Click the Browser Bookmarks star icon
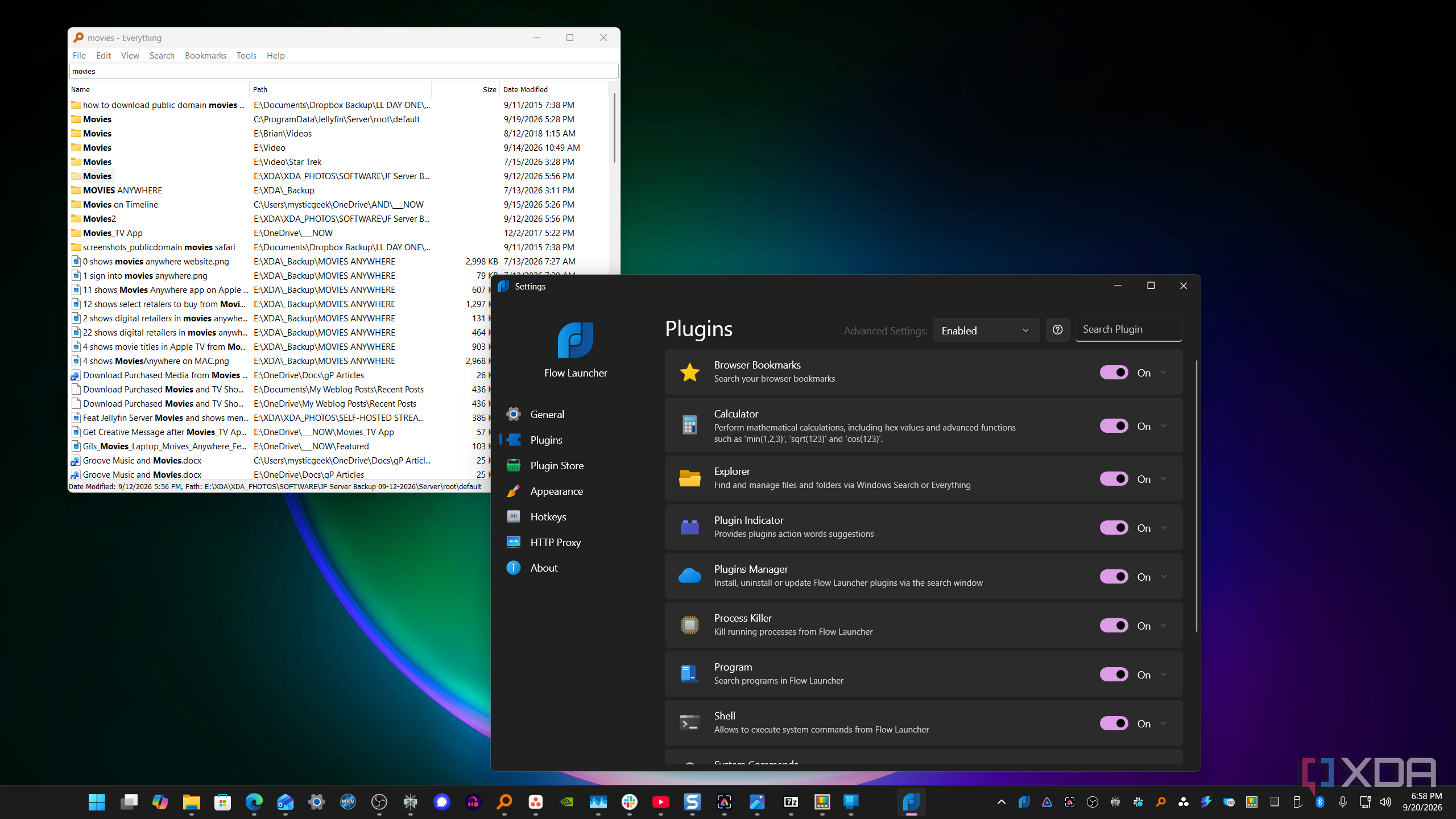Screen dimensions: 1456x819 [689, 372]
